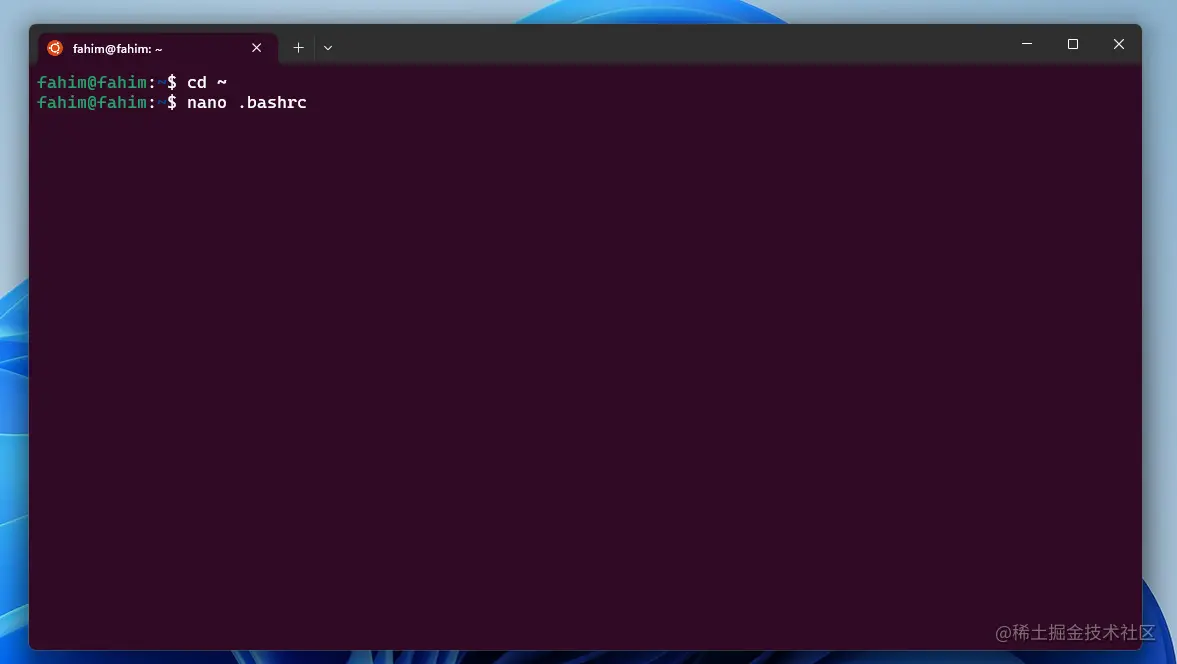Image resolution: width=1177 pixels, height=664 pixels.
Task: Click the Ubuntu icon in the tab
Action: tap(55, 48)
